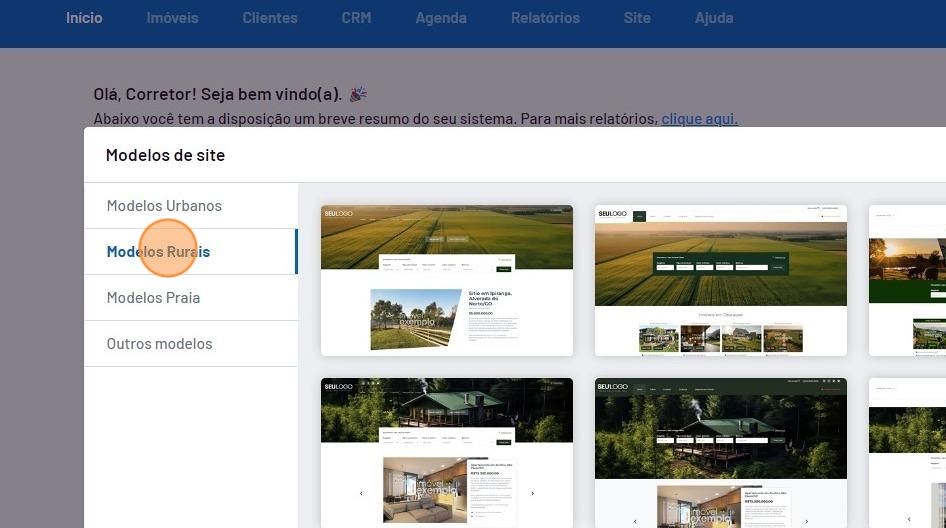
Task: Show the Modelos Praia templates
Action: point(153,298)
